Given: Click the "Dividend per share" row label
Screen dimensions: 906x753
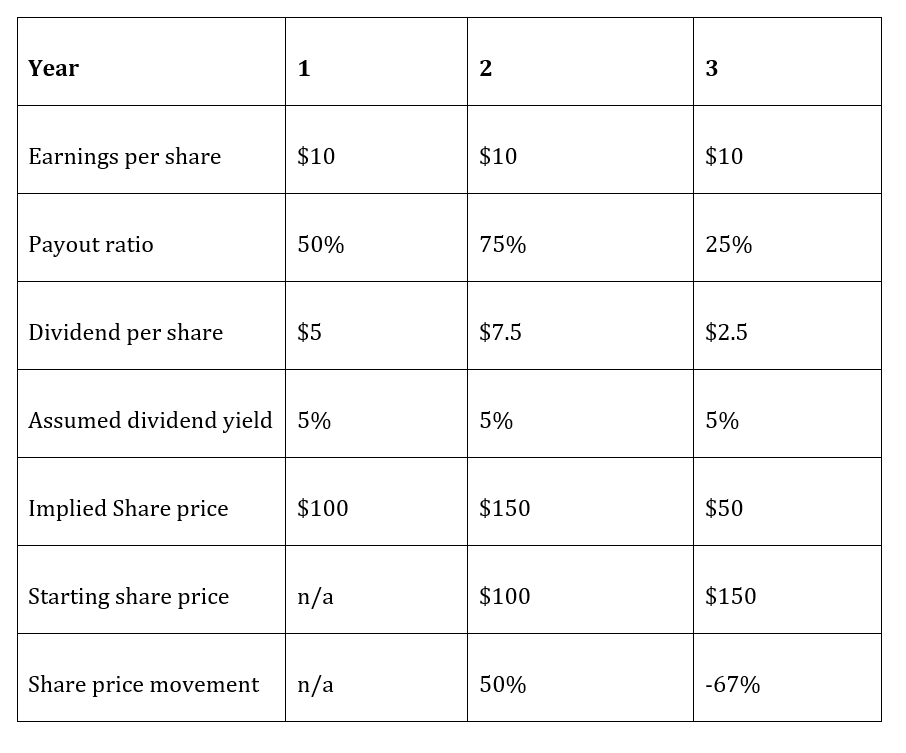Looking at the screenshot, I should [126, 333].
